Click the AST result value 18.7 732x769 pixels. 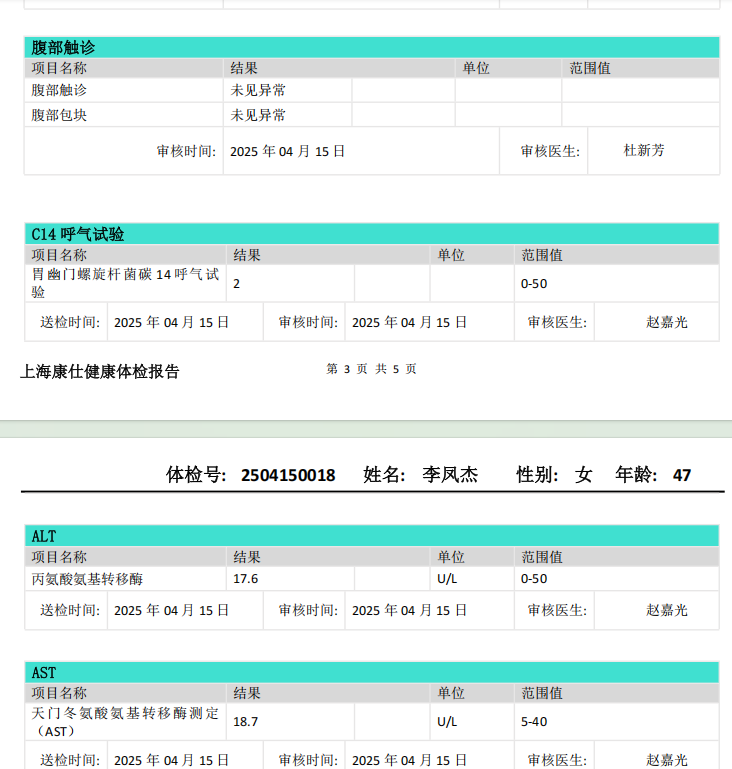pos(246,722)
